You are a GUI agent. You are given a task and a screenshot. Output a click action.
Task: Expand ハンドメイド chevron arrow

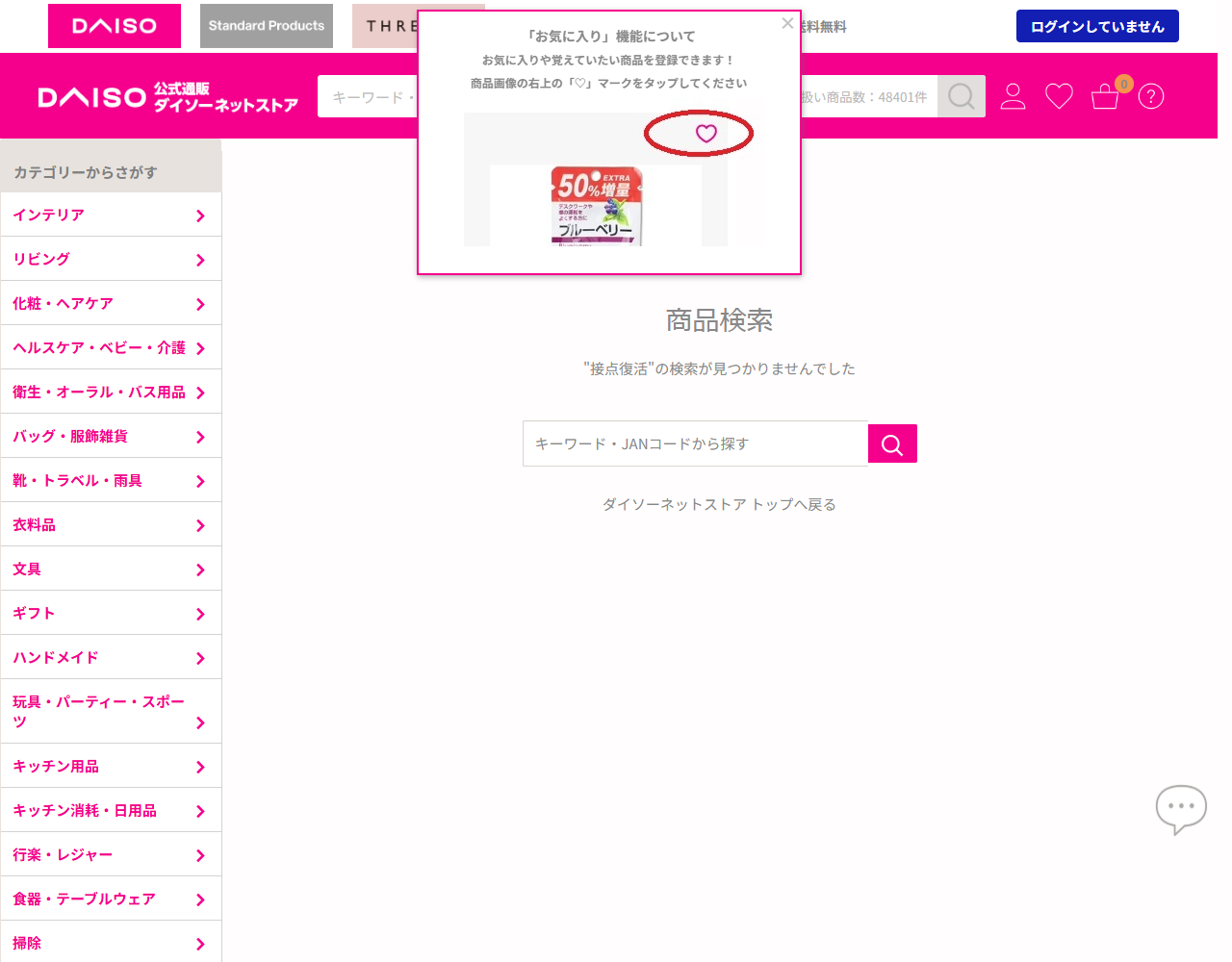coord(200,658)
